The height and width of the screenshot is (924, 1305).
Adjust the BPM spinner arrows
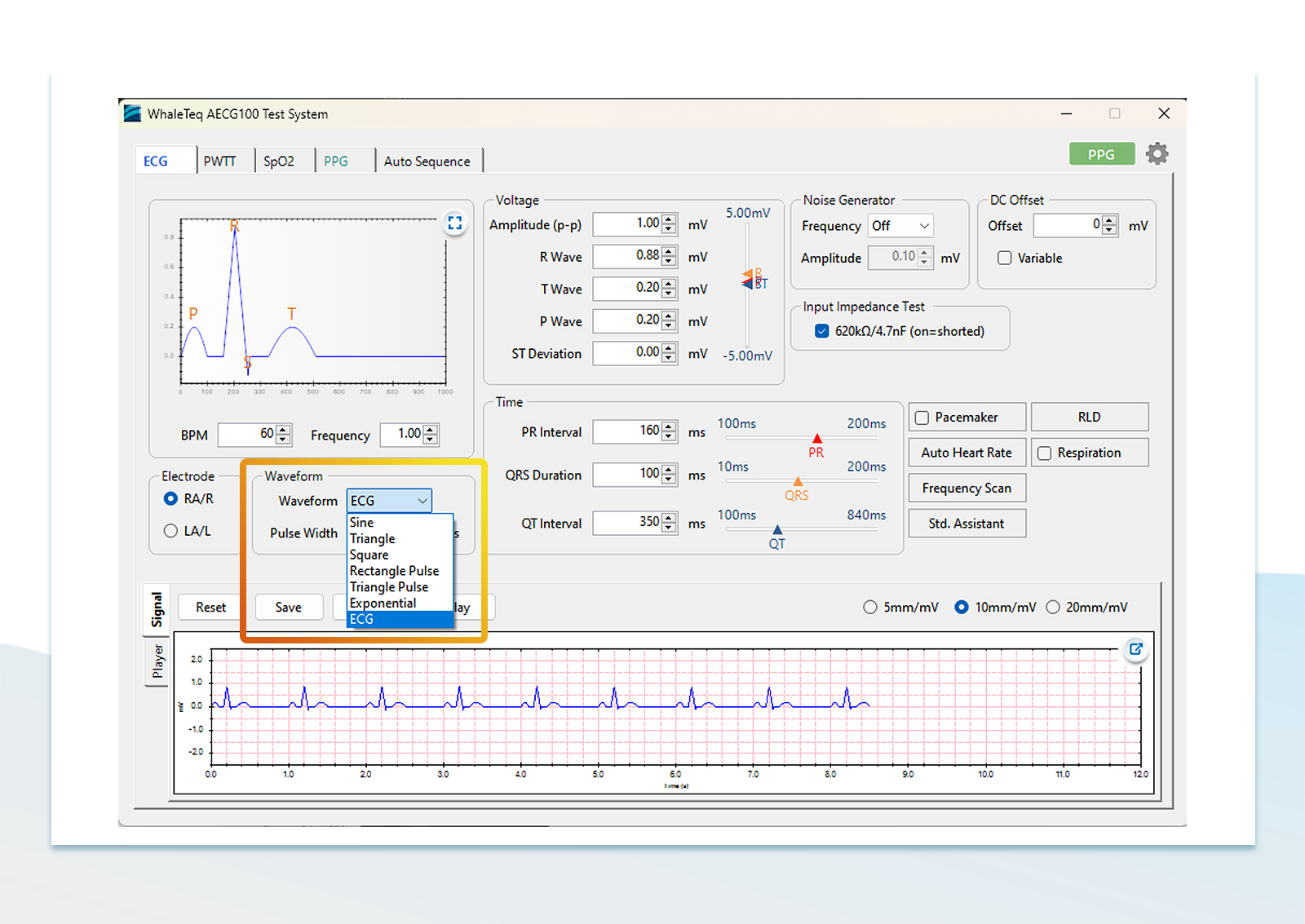point(283,435)
